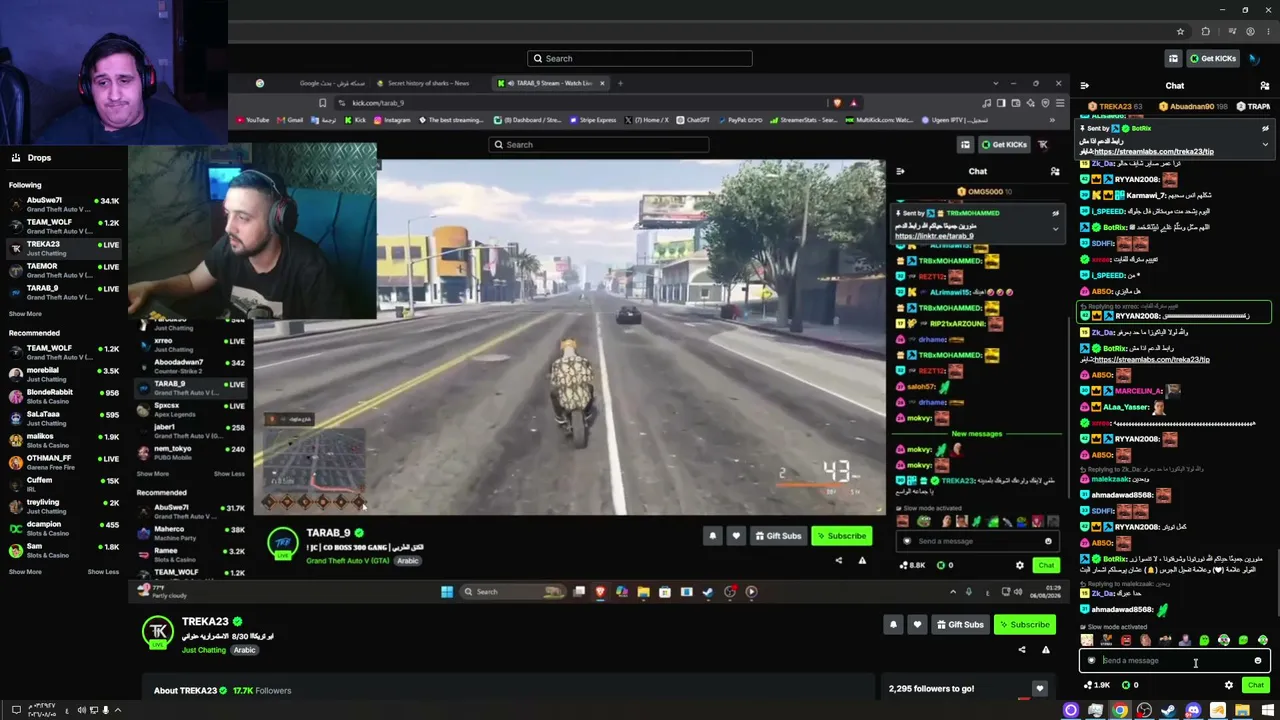
Task: Expand the bookmarks overflow arrows in the embedded browser
Action: (1051, 120)
